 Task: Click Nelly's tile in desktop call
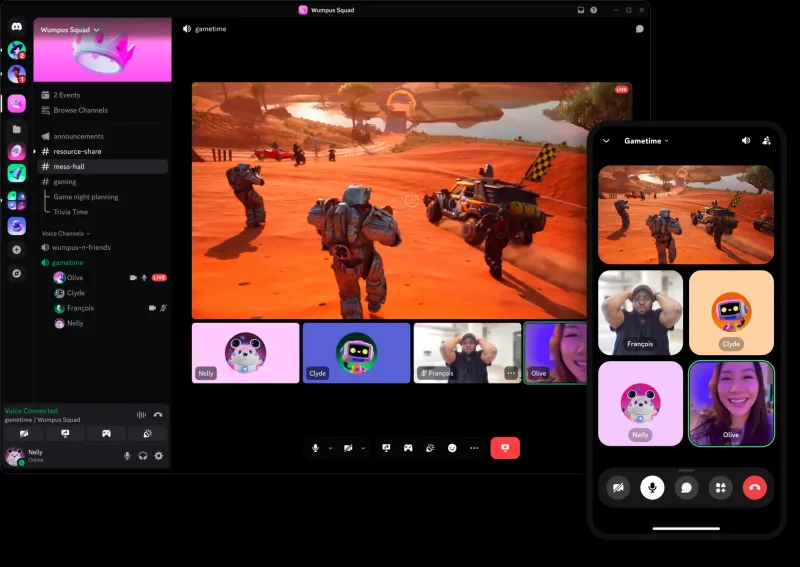[x=245, y=353]
